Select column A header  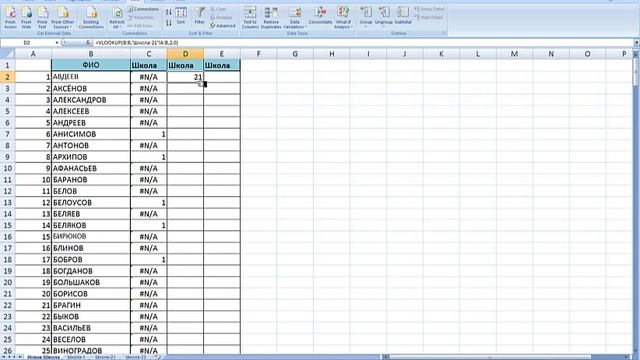[x=33, y=53]
